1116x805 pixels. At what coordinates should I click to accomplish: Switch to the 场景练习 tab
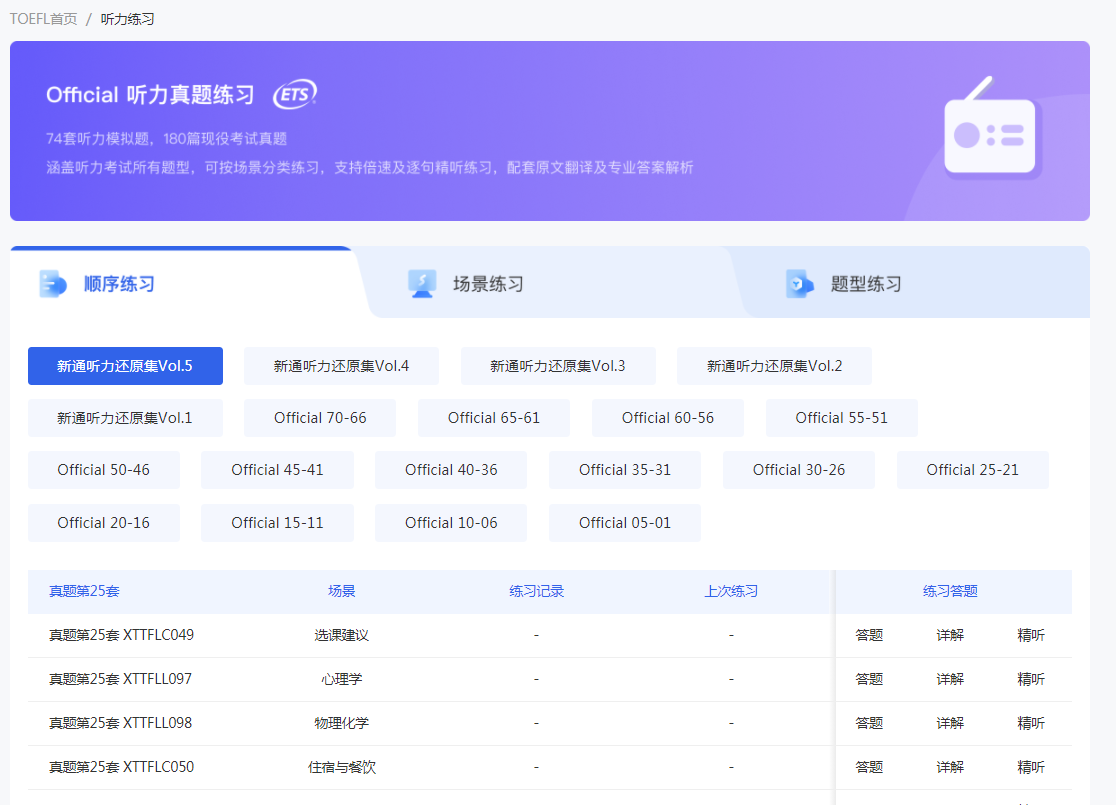[488, 284]
